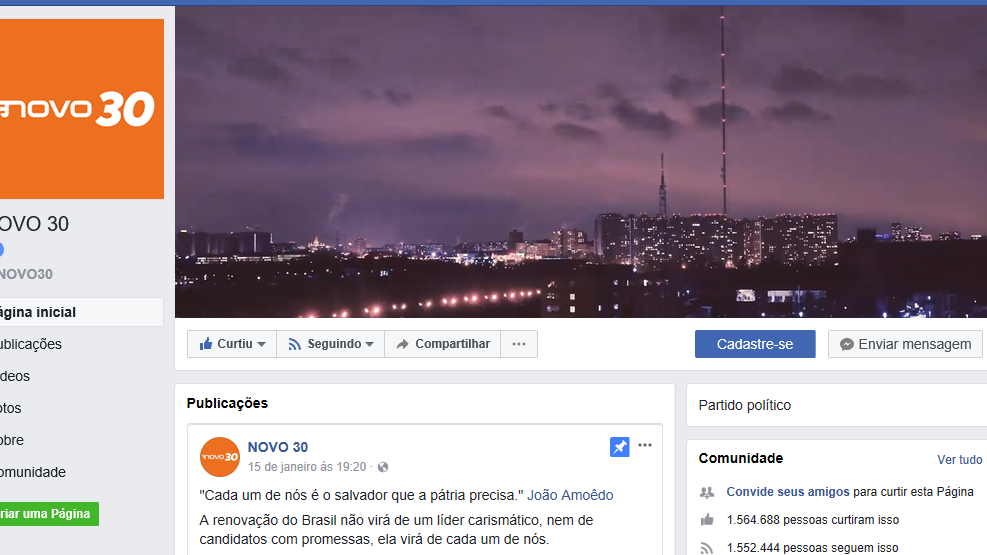Open the Comunidade sidebar item
987x555 pixels.
(x=33, y=472)
